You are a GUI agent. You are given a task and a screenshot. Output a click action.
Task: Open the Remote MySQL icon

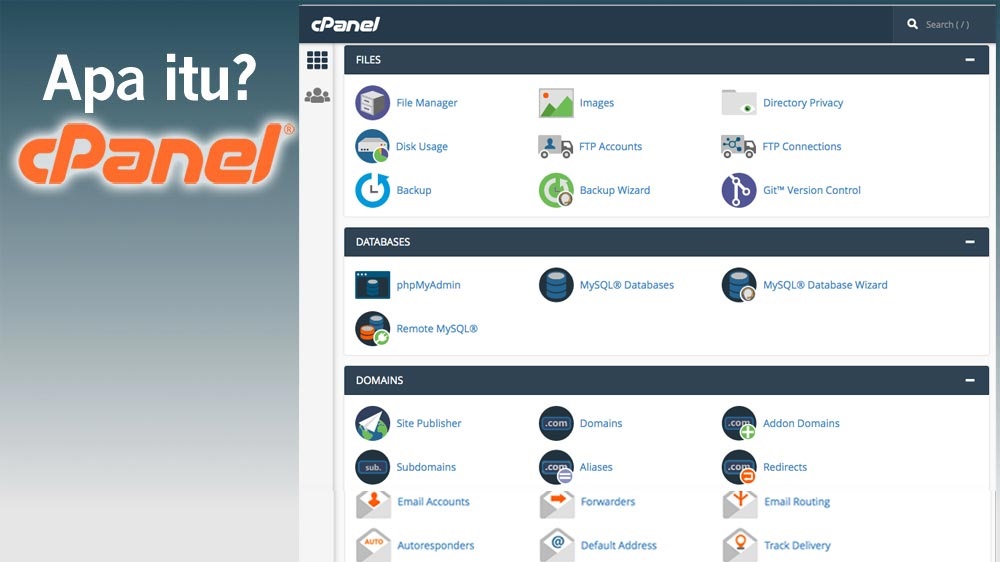(372, 329)
